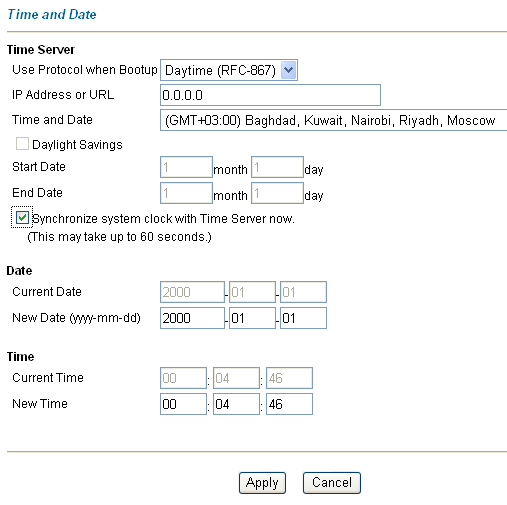507x505 pixels.
Task: Click the New Date year field
Action: tap(192, 318)
